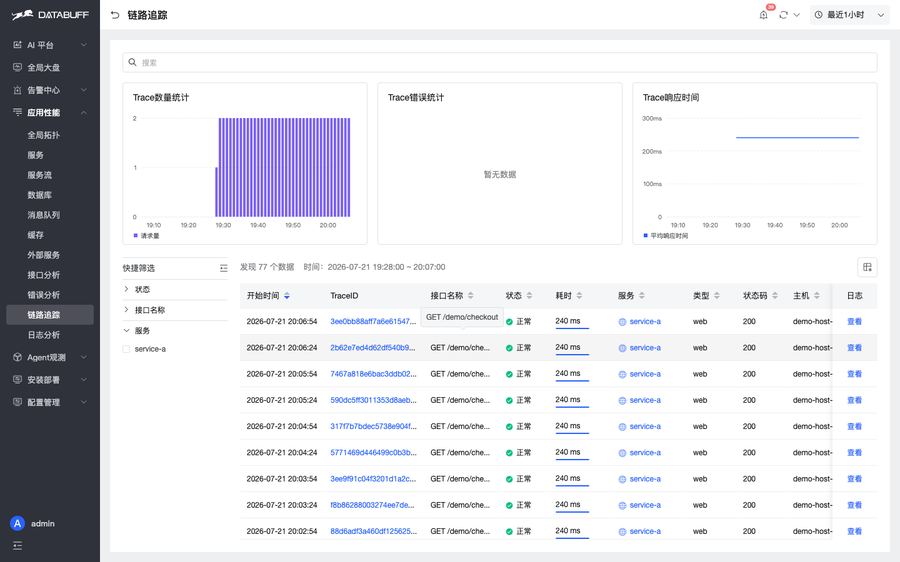Sort the table by 耗时 column
The width and height of the screenshot is (900, 562).
point(579,296)
